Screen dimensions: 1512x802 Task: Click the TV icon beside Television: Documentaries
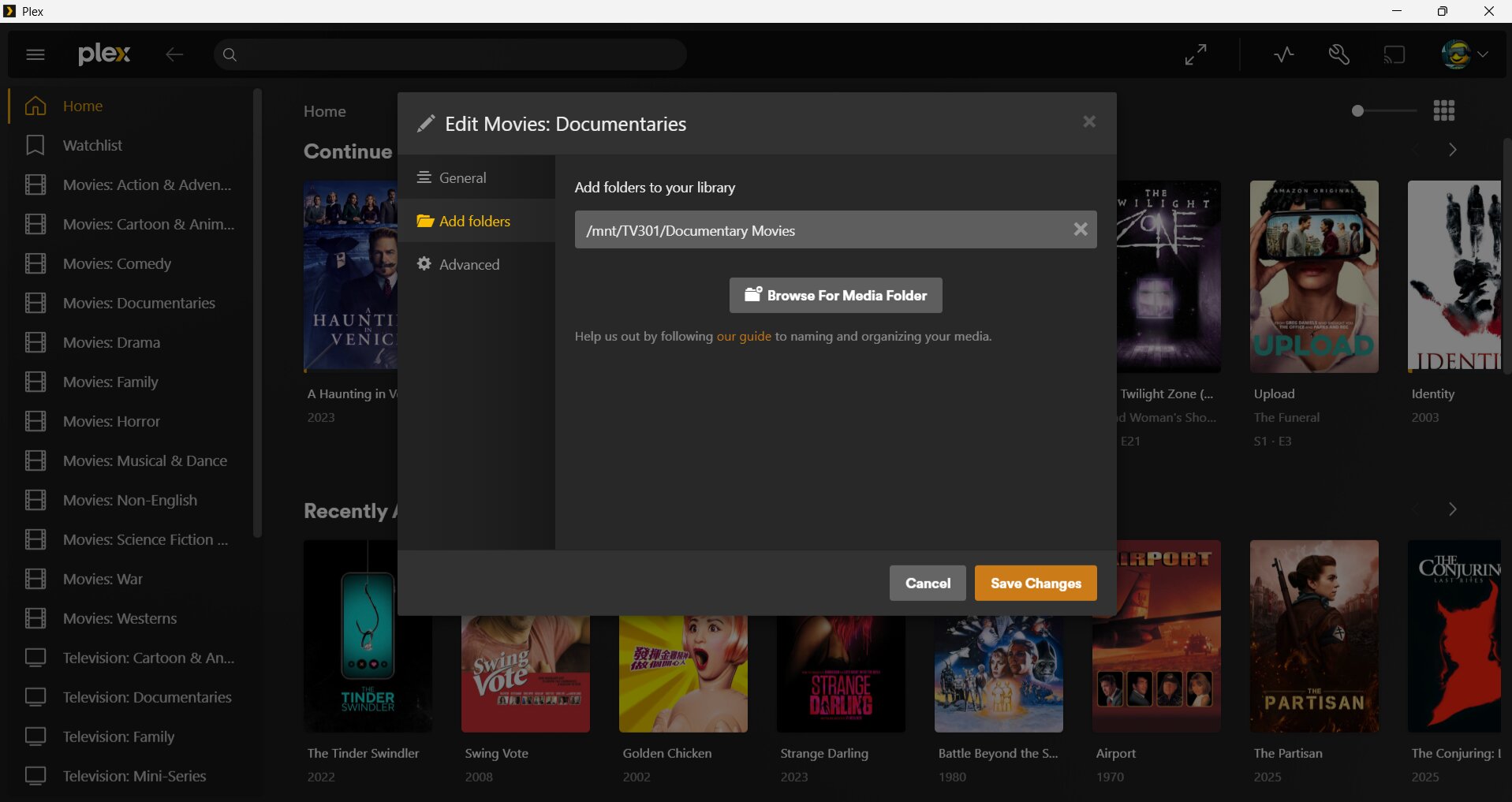point(35,697)
